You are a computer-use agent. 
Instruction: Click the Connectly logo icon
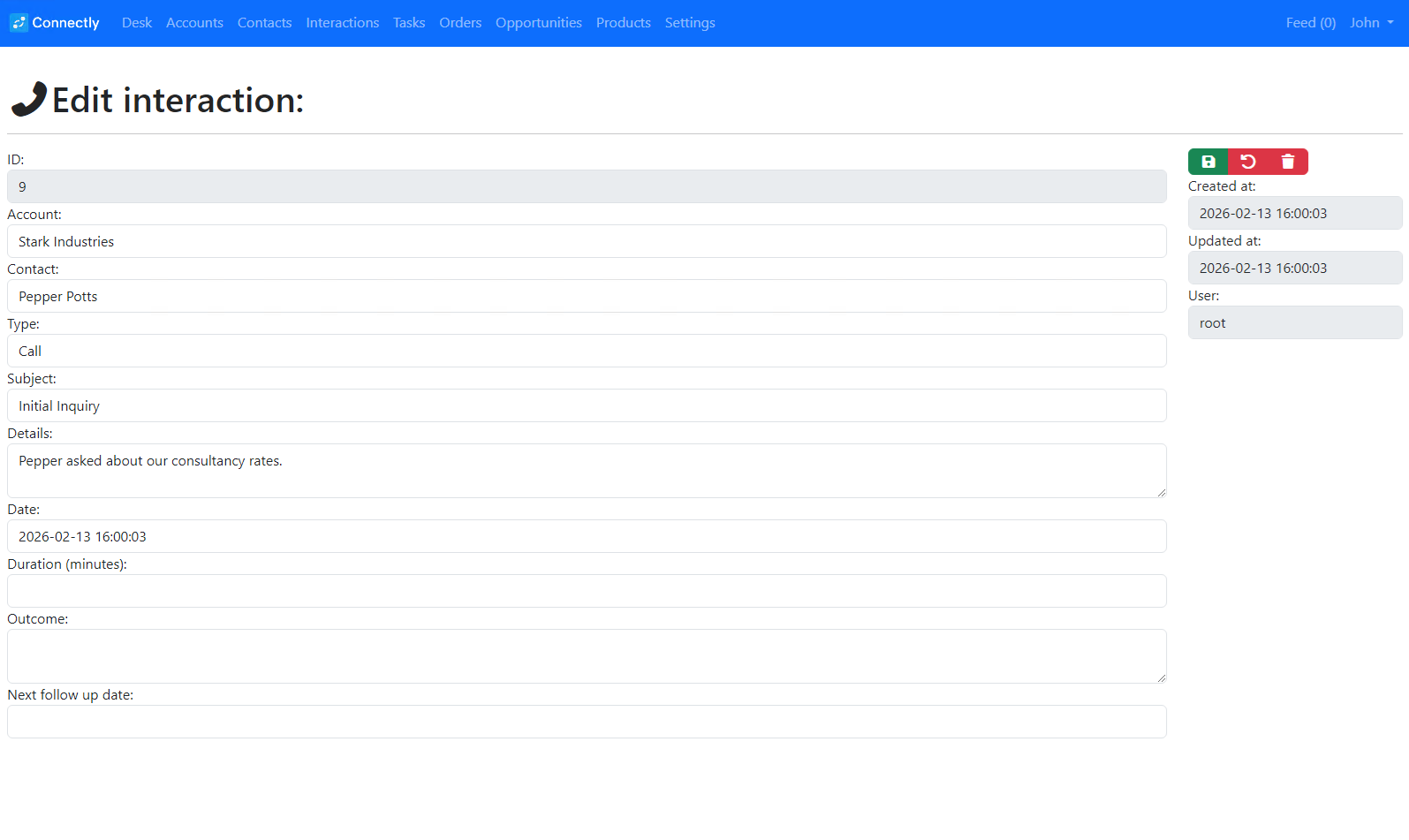pyautogui.click(x=19, y=23)
